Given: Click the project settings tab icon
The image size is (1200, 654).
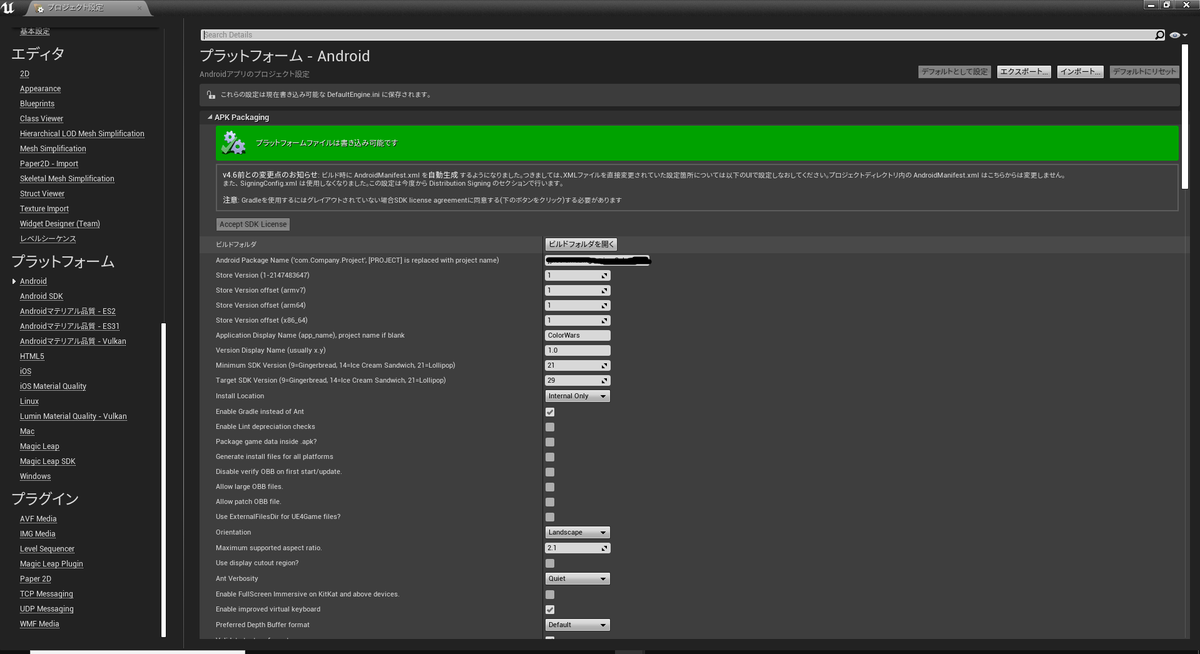Looking at the screenshot, I should [x=38, y=8].
